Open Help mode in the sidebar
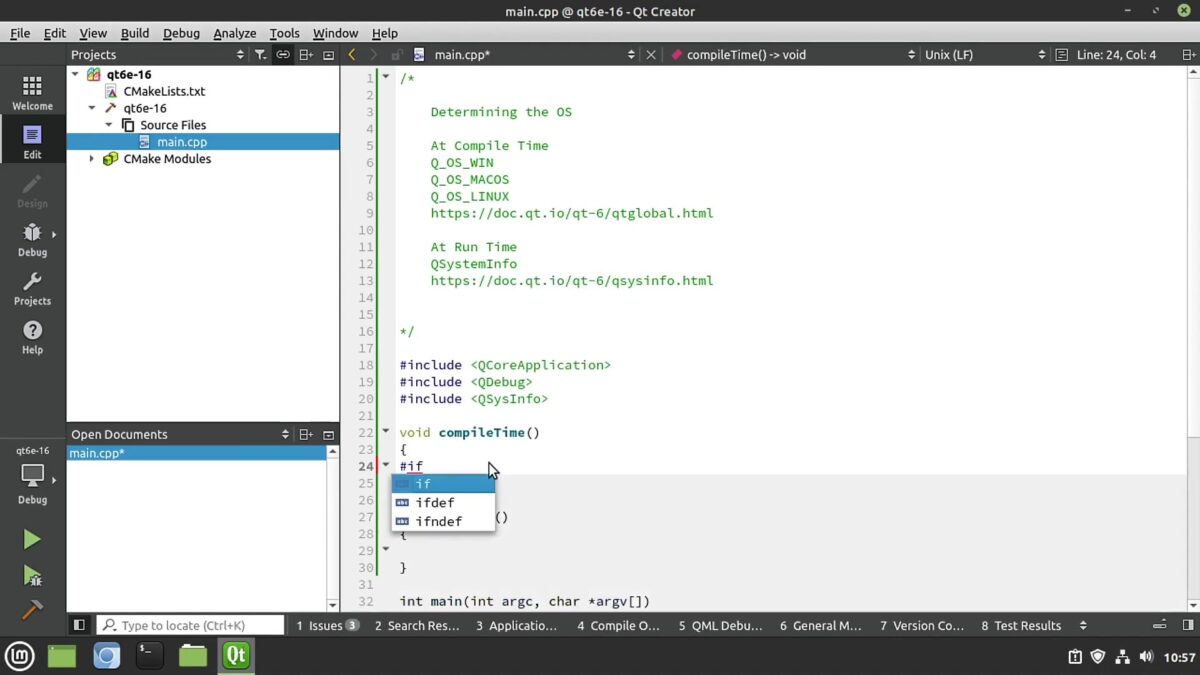 click(x=32, y=337)
